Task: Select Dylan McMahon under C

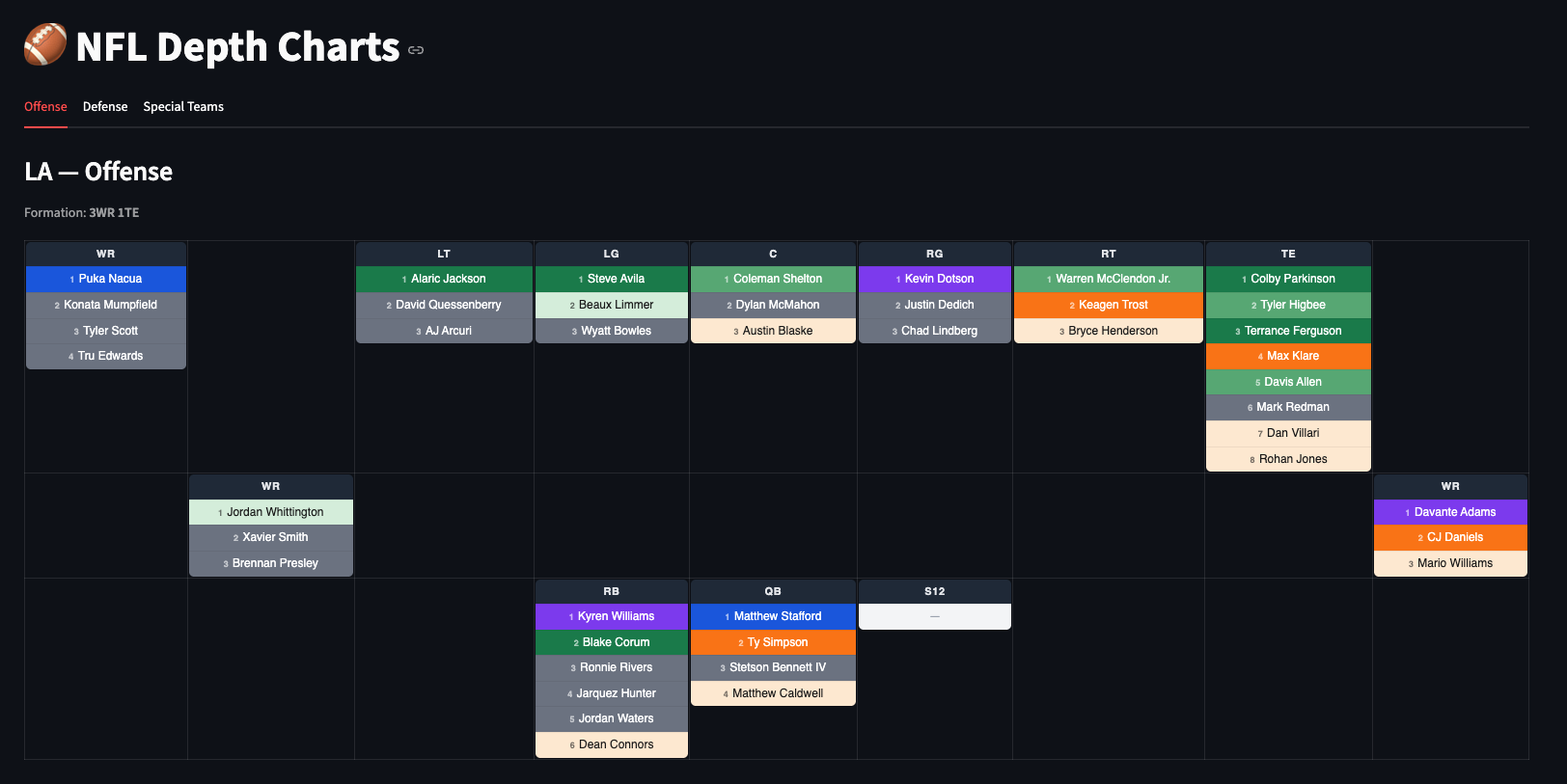Action: point(773,305)
